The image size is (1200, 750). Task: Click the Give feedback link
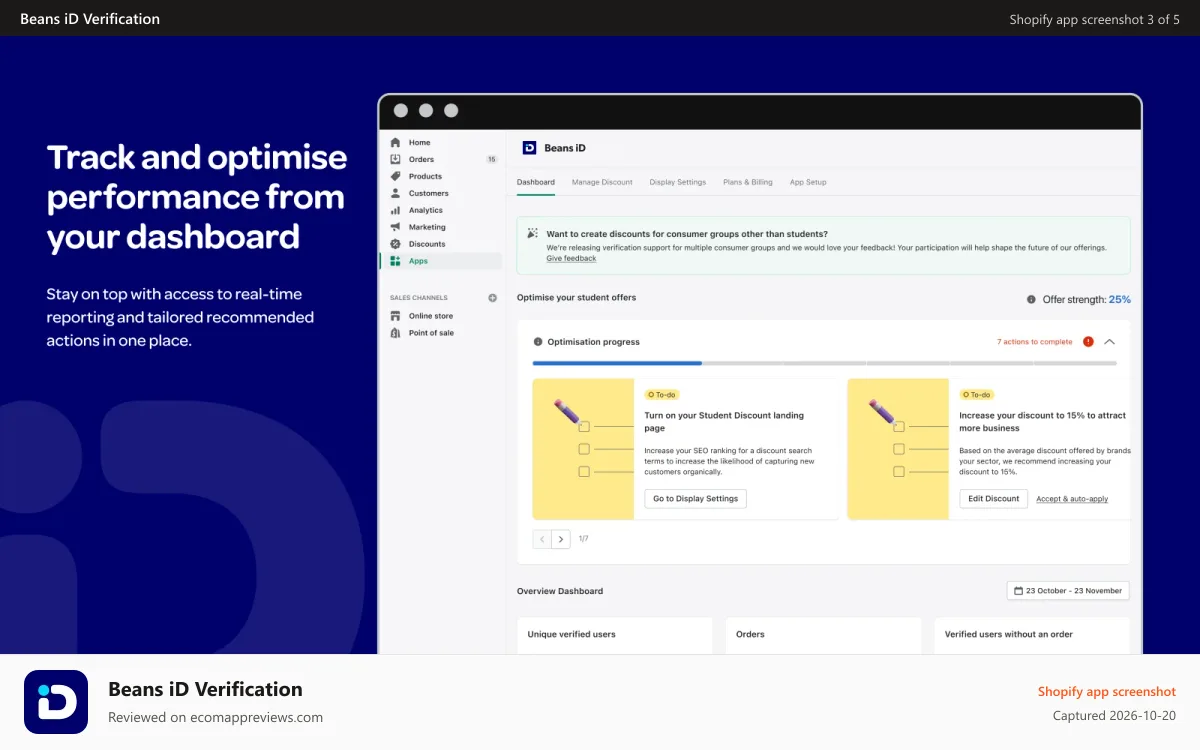pos(571,259)
